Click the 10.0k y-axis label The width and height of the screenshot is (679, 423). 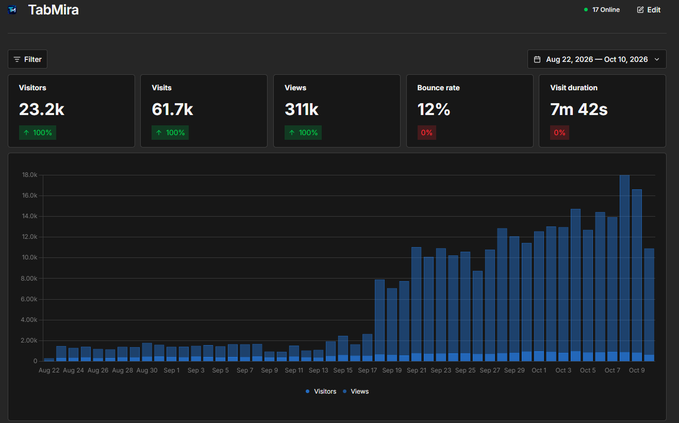tap(29, 258)
